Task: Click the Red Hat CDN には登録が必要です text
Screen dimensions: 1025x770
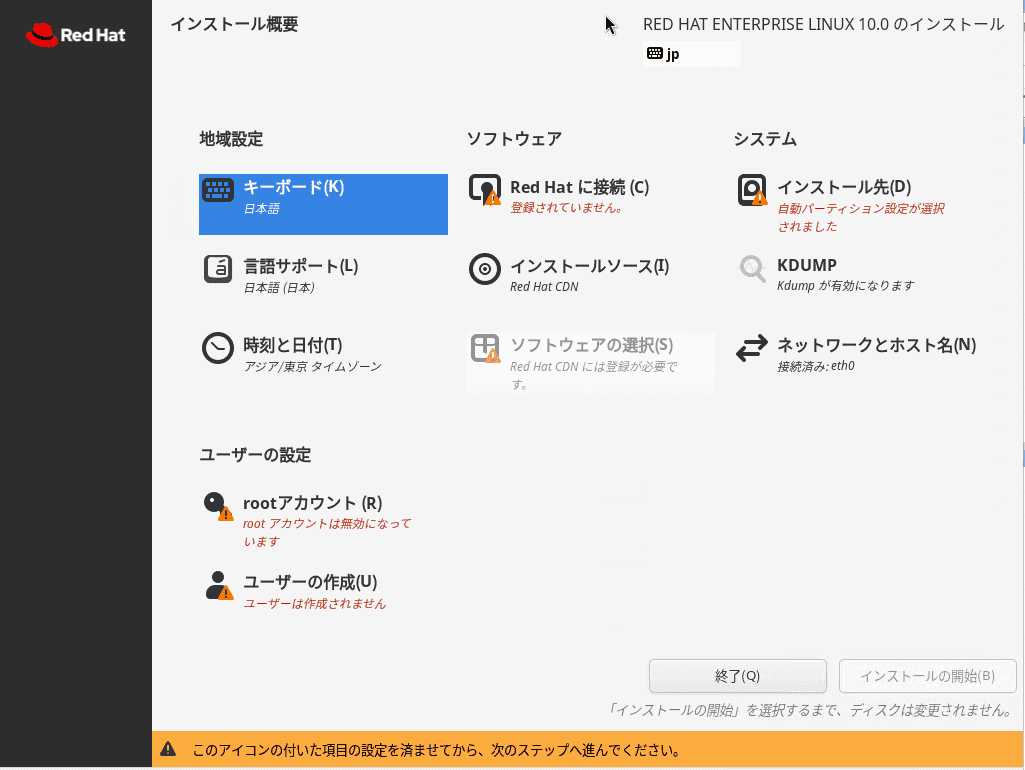Action: click(x=594, y=375)
